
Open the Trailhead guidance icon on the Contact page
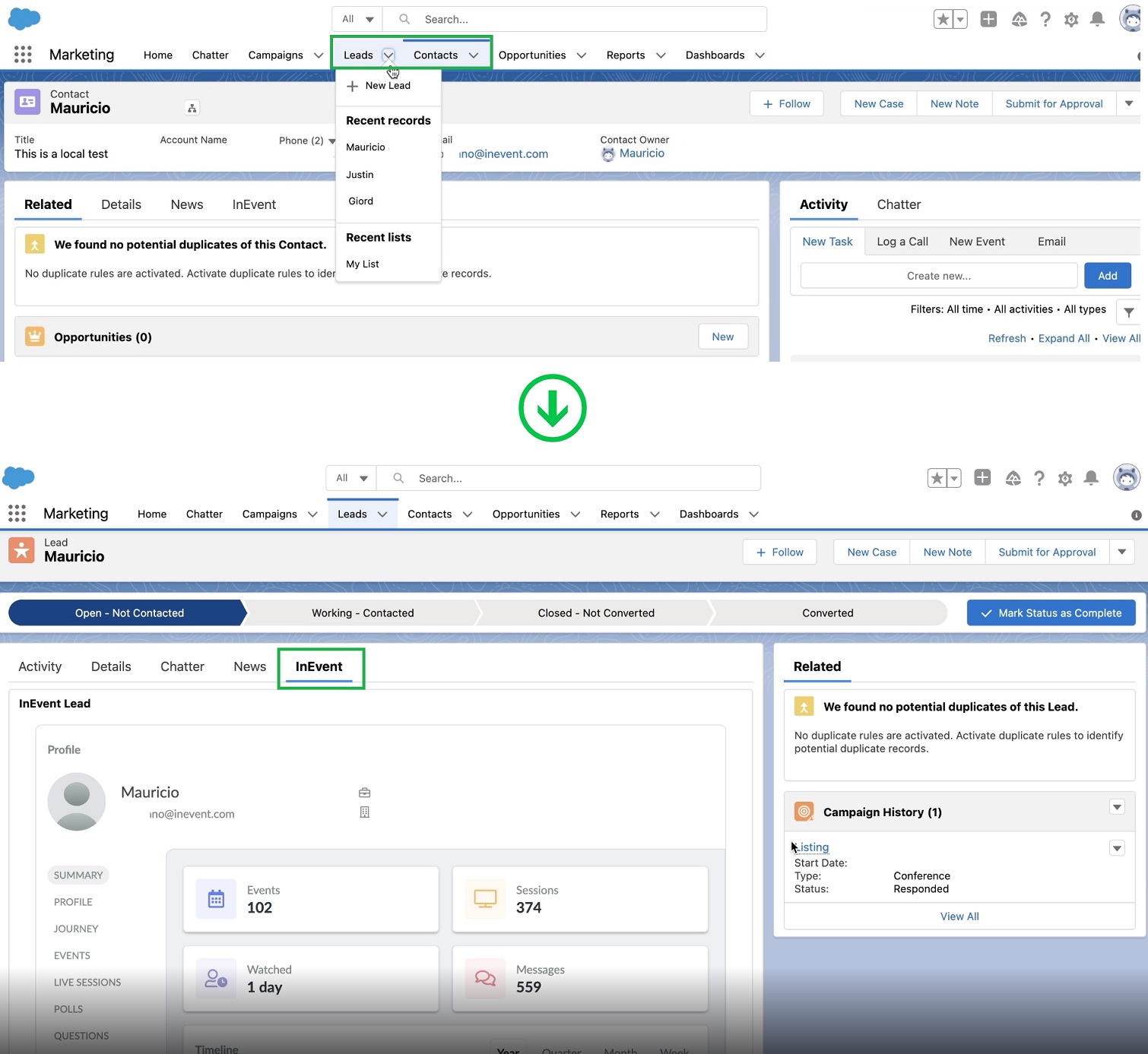click(x=1020, y=19)
